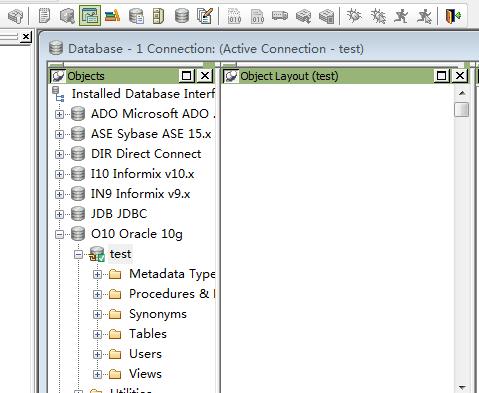The width and height of the screenshot is (479, 393).
Task: Click Object Layout scrollbar up arrow
Action: (x=462, y=93)
